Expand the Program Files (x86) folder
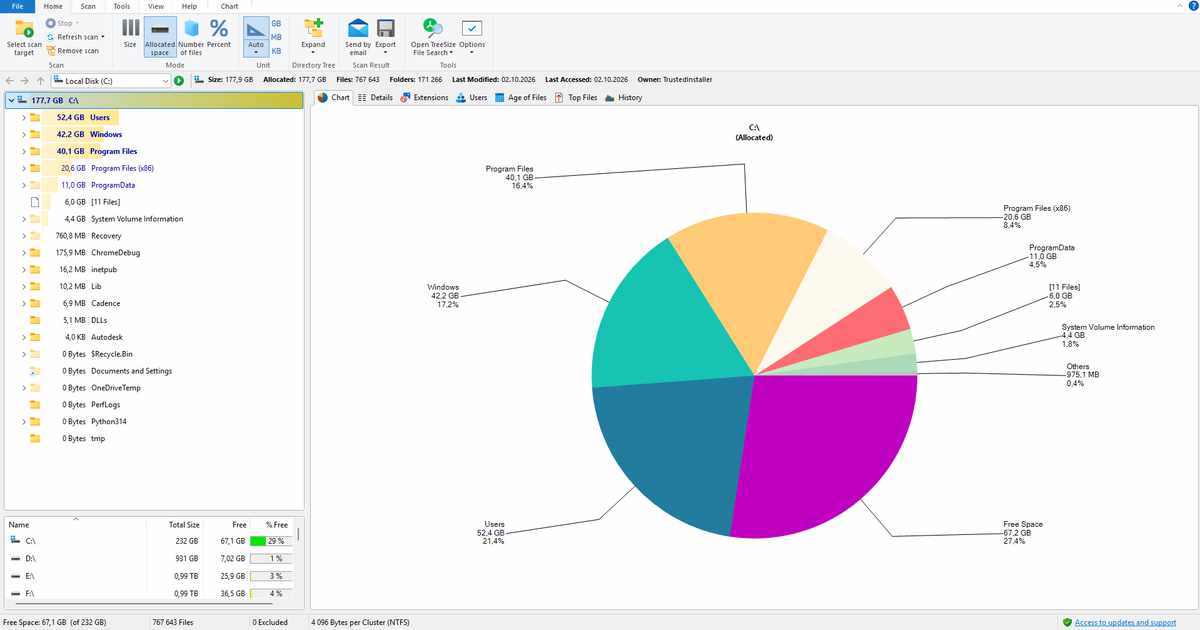 click(24, 168)
